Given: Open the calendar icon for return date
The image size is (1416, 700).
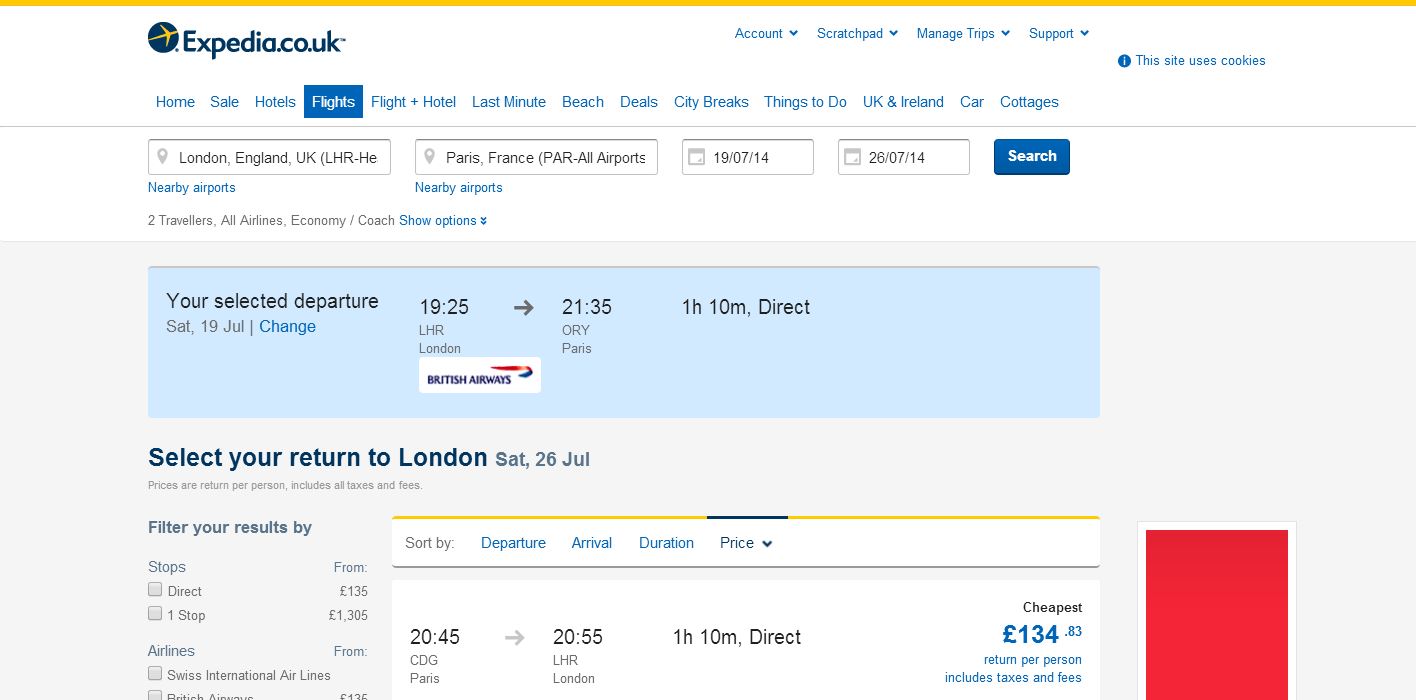Looking at the screenshot, I should [x=853, y=157].
